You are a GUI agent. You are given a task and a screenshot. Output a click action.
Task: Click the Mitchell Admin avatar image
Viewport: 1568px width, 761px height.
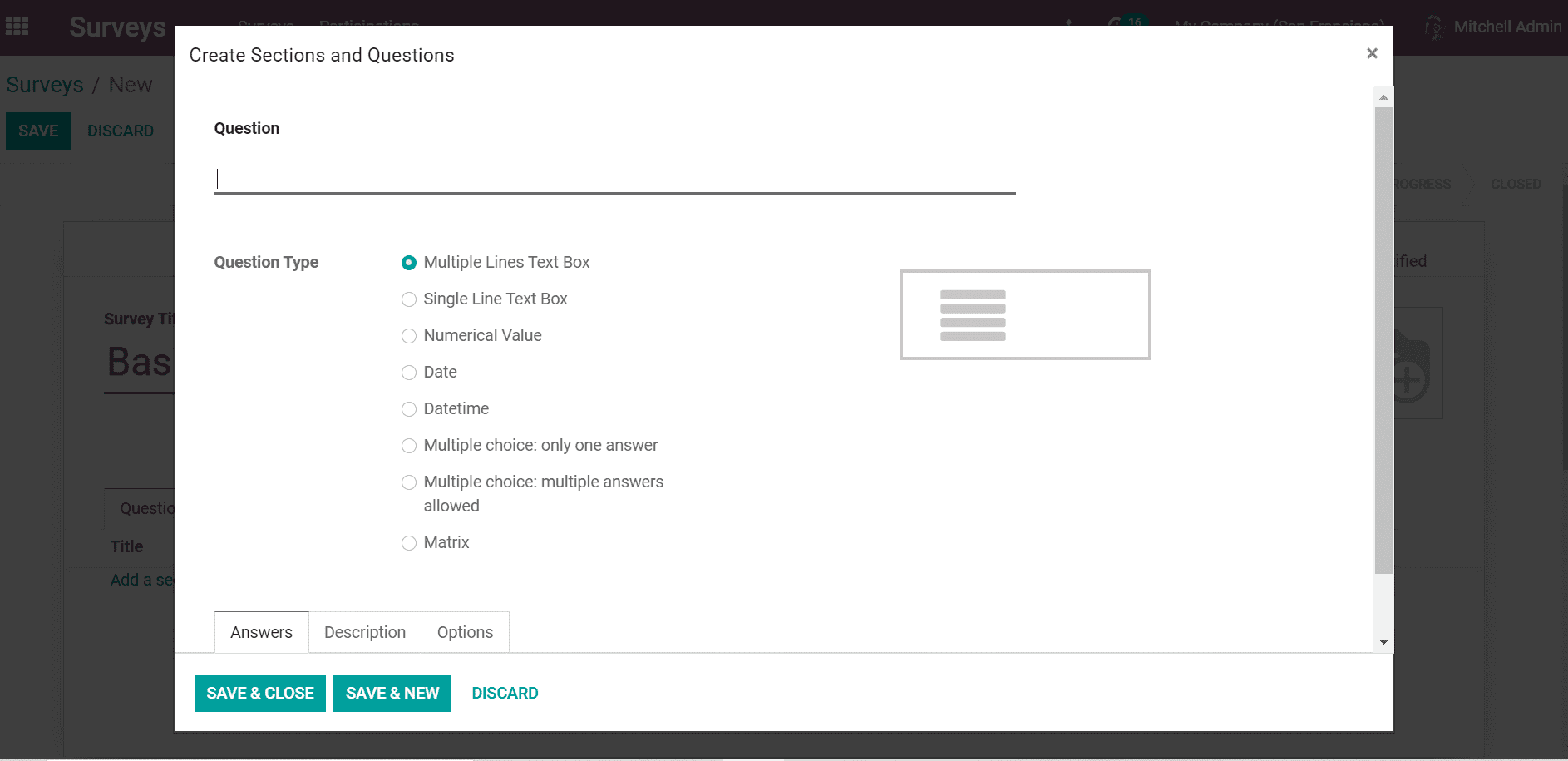pos(1434,27)
